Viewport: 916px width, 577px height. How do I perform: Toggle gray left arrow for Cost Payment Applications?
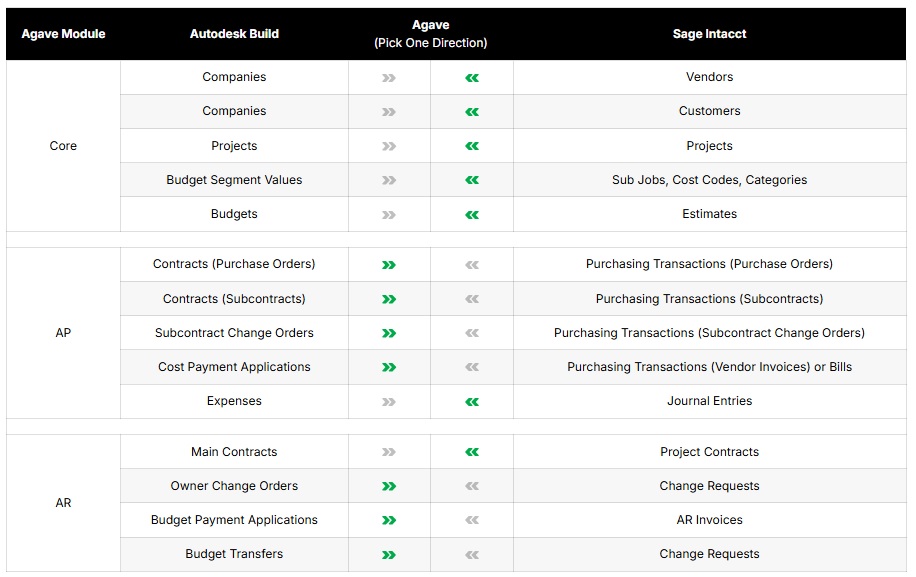pyautogui.click(x=472, y=367)
